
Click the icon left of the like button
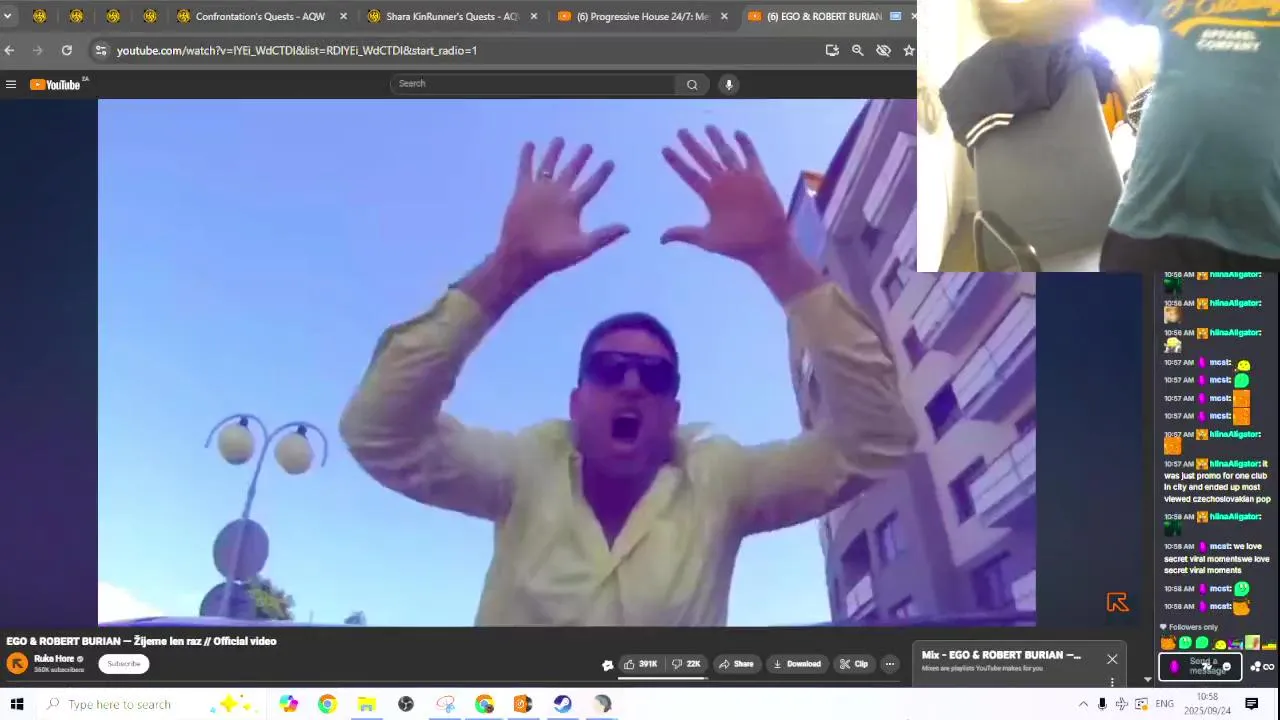(x=607, y=664)
